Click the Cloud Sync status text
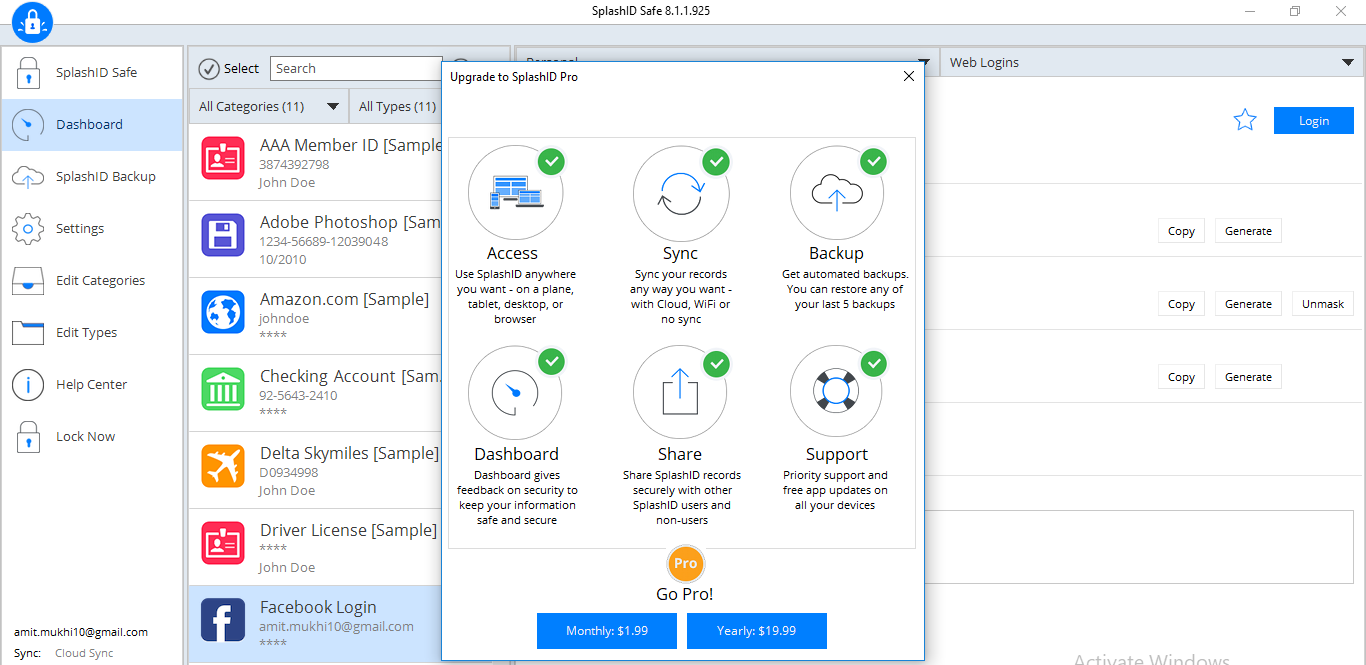This screenshot has width=1366, height=665. point(84,653)
